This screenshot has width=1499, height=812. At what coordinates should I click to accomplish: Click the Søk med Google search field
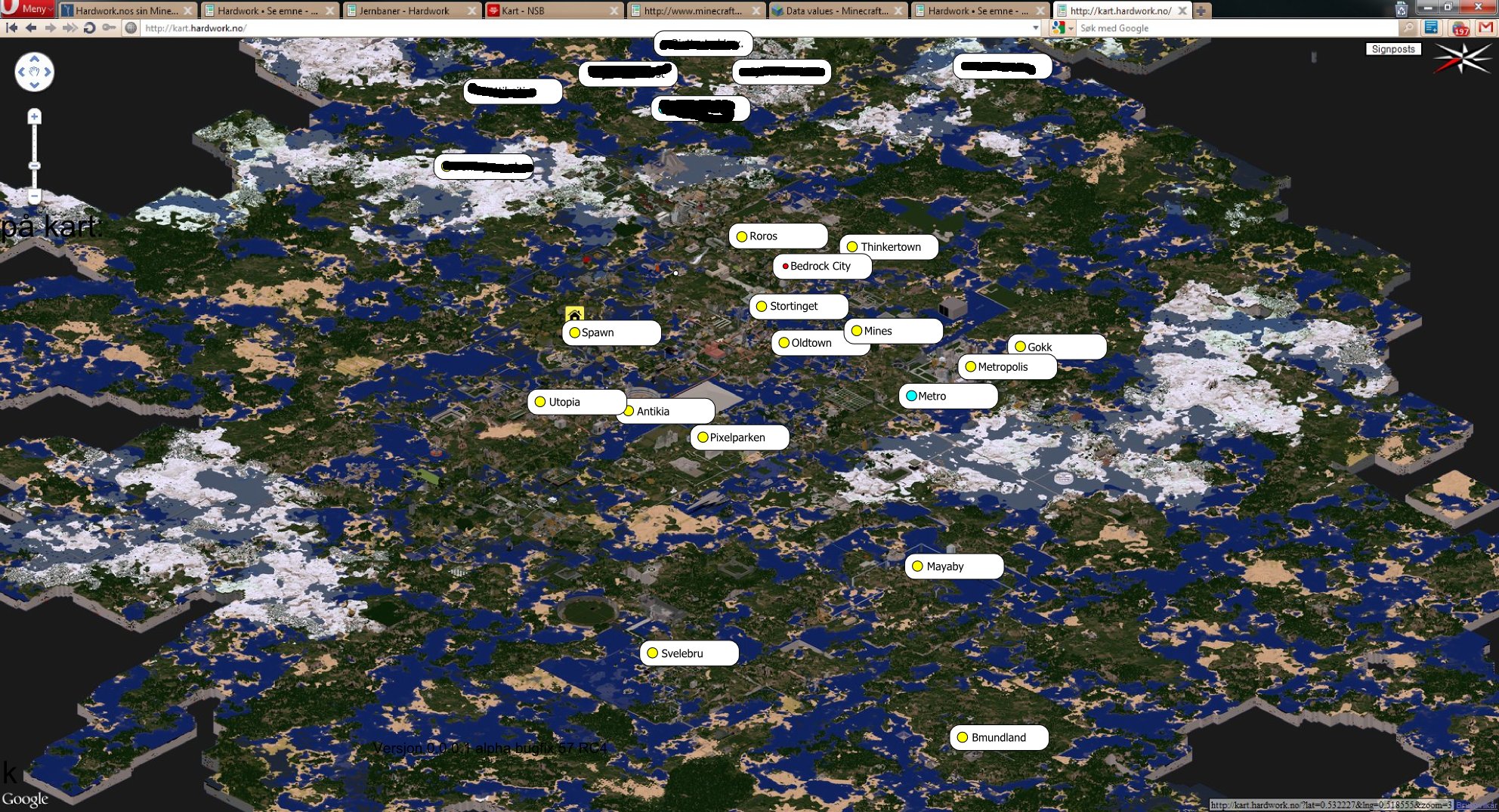click(1238, 28)
